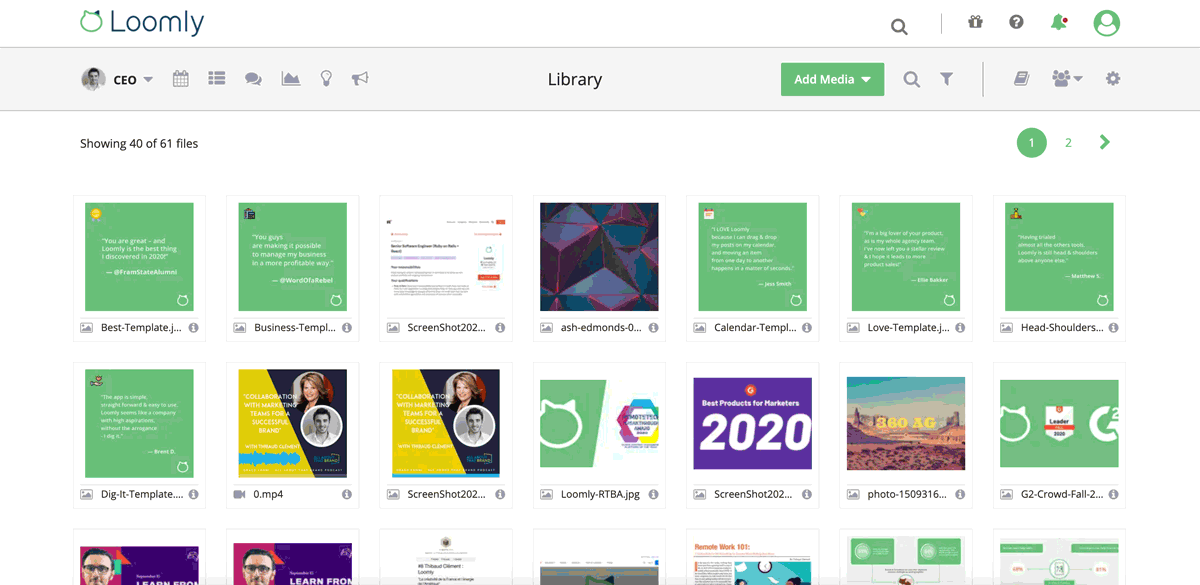View Analytics via the chart icon
Image resolution: width=1200 pixels, height=585 pixels.
290,78
